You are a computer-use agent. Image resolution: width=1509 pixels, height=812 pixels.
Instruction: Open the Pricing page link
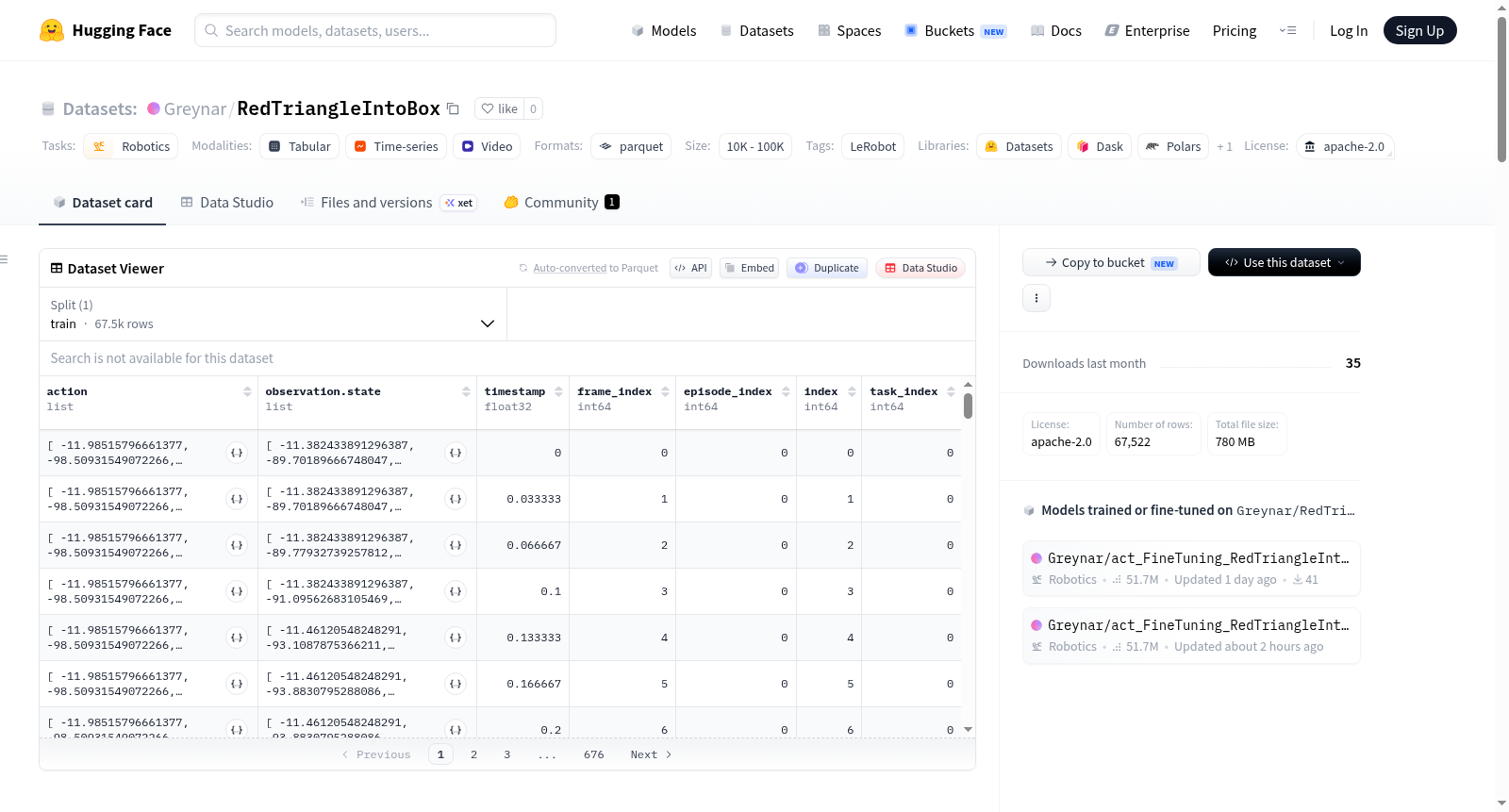[1235, 30]
